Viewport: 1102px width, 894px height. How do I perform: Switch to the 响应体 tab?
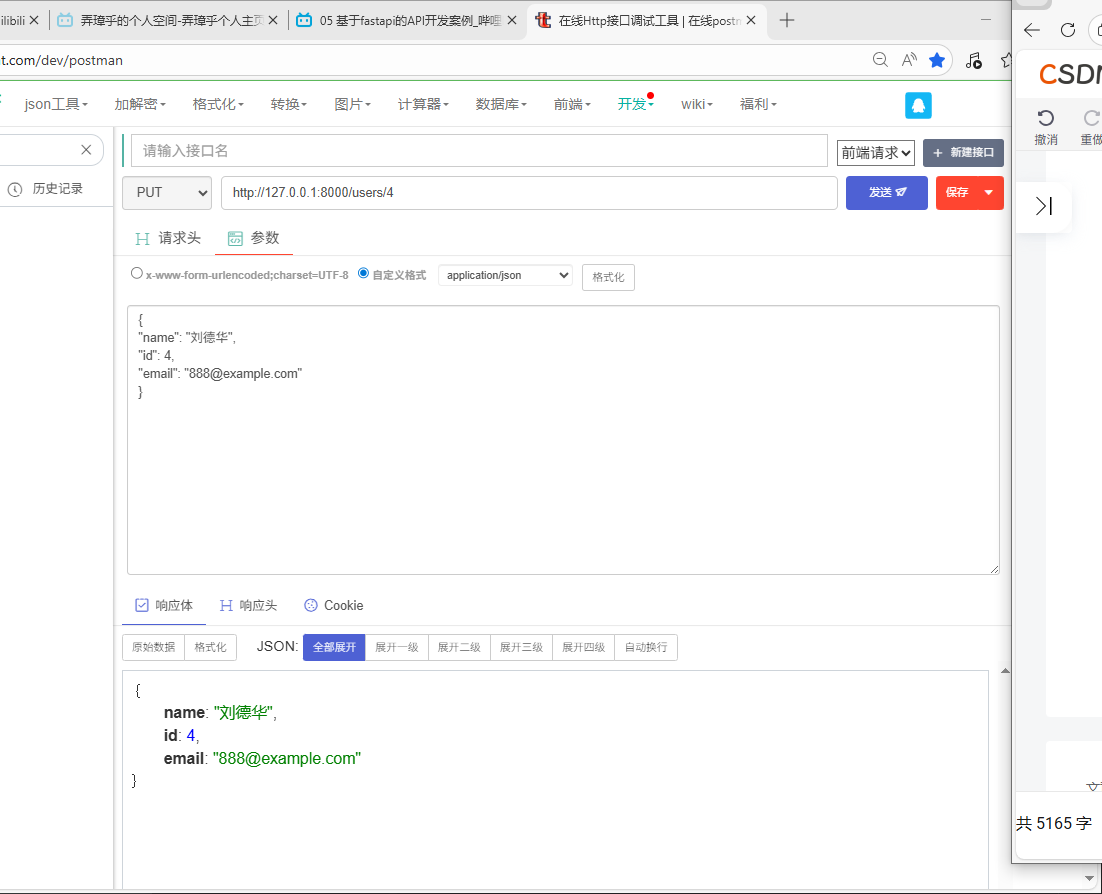[164, 605]
